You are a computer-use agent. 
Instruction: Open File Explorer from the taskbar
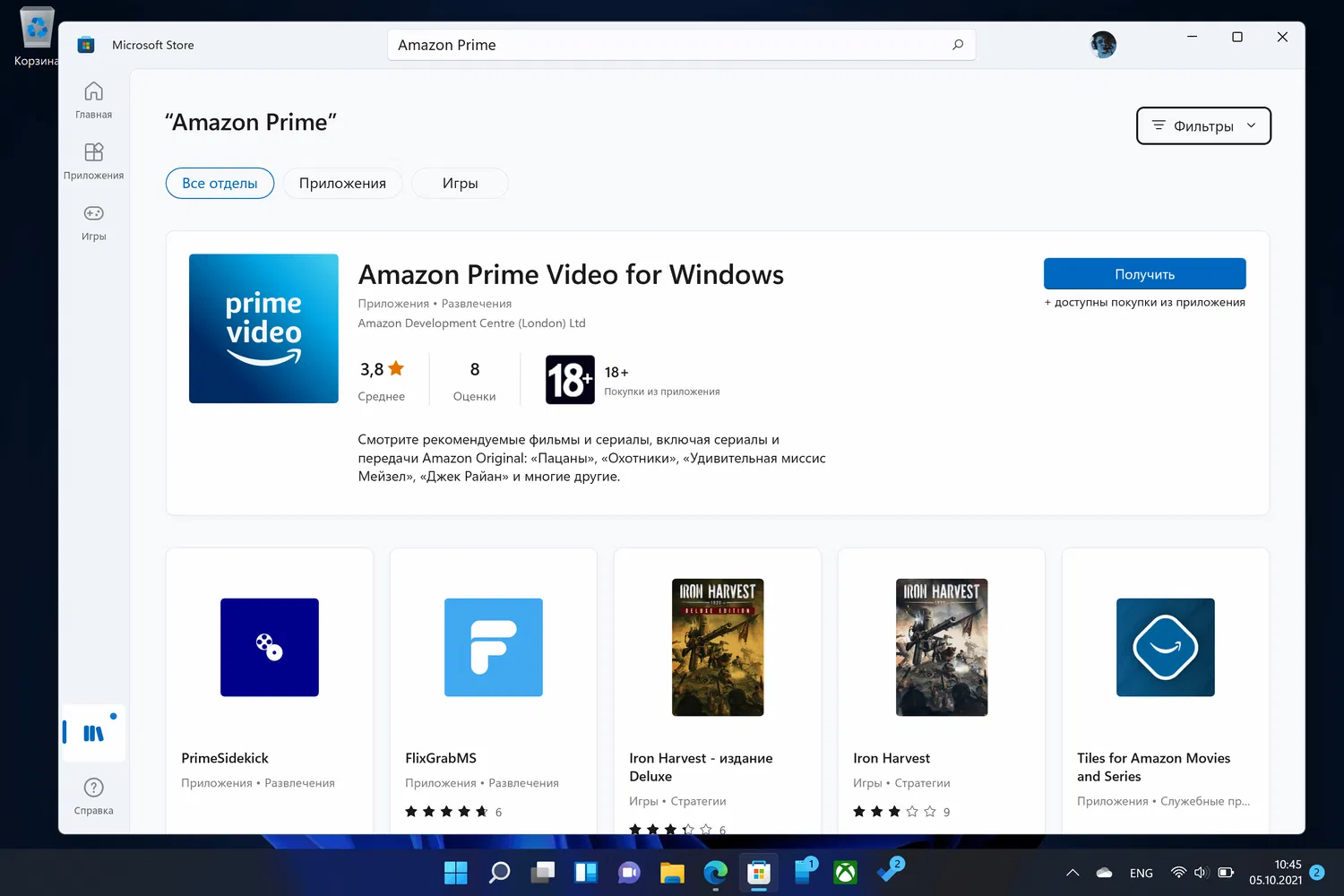coord(672,872)
